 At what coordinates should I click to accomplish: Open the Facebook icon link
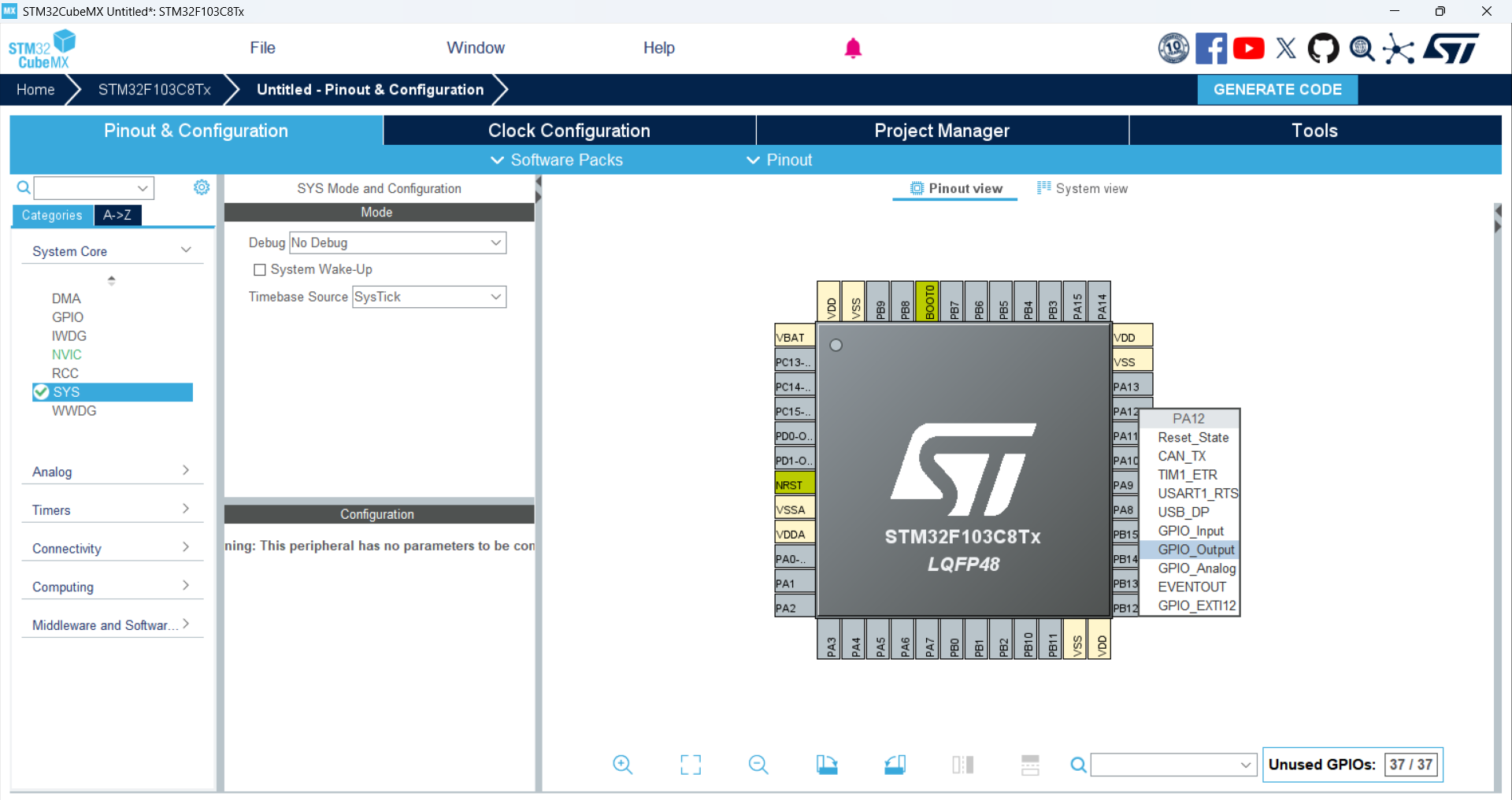coord(1211,48)
